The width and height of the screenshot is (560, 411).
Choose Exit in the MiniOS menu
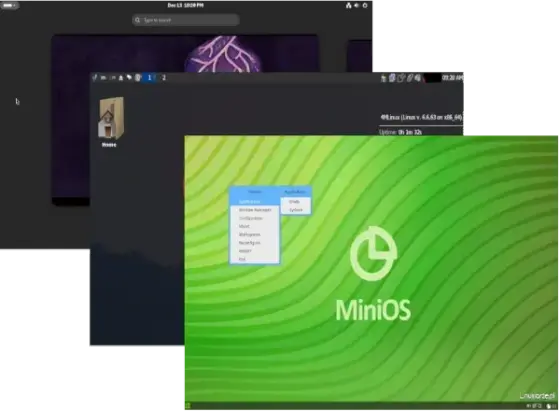[254, 259]
